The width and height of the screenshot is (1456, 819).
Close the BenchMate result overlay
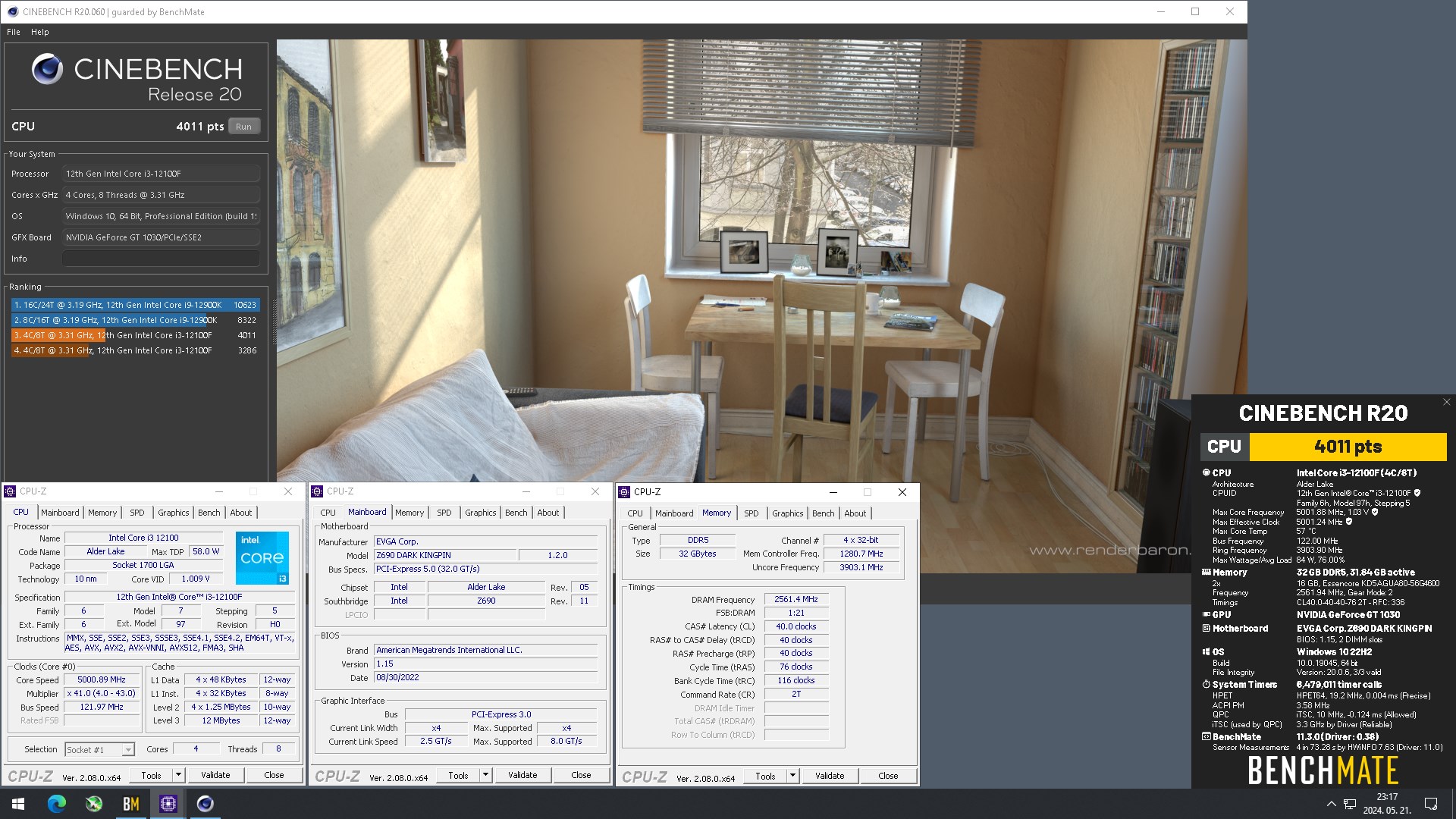pos(1446,403)
